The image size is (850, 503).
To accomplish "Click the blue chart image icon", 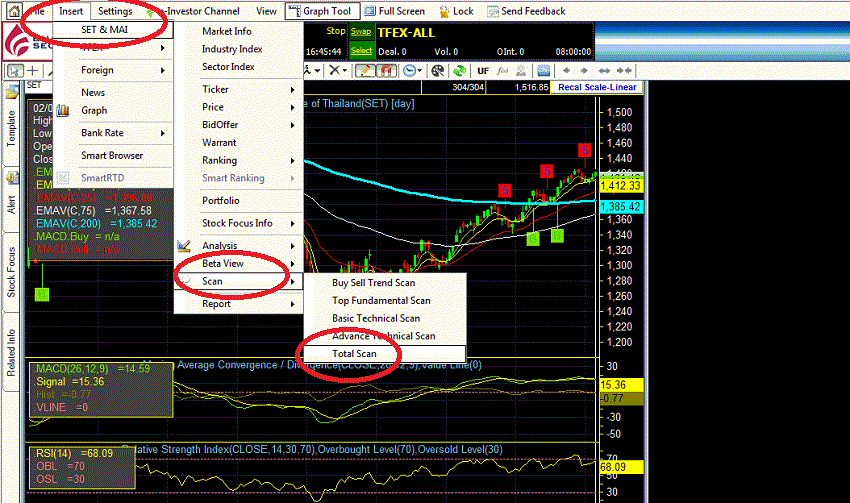I will pos(543,70).
